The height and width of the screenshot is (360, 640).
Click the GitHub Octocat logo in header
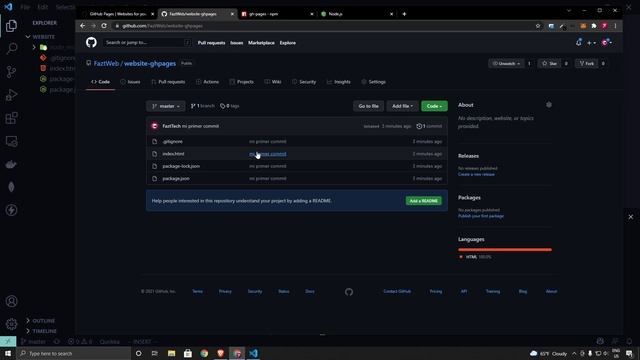click(91, 42)
